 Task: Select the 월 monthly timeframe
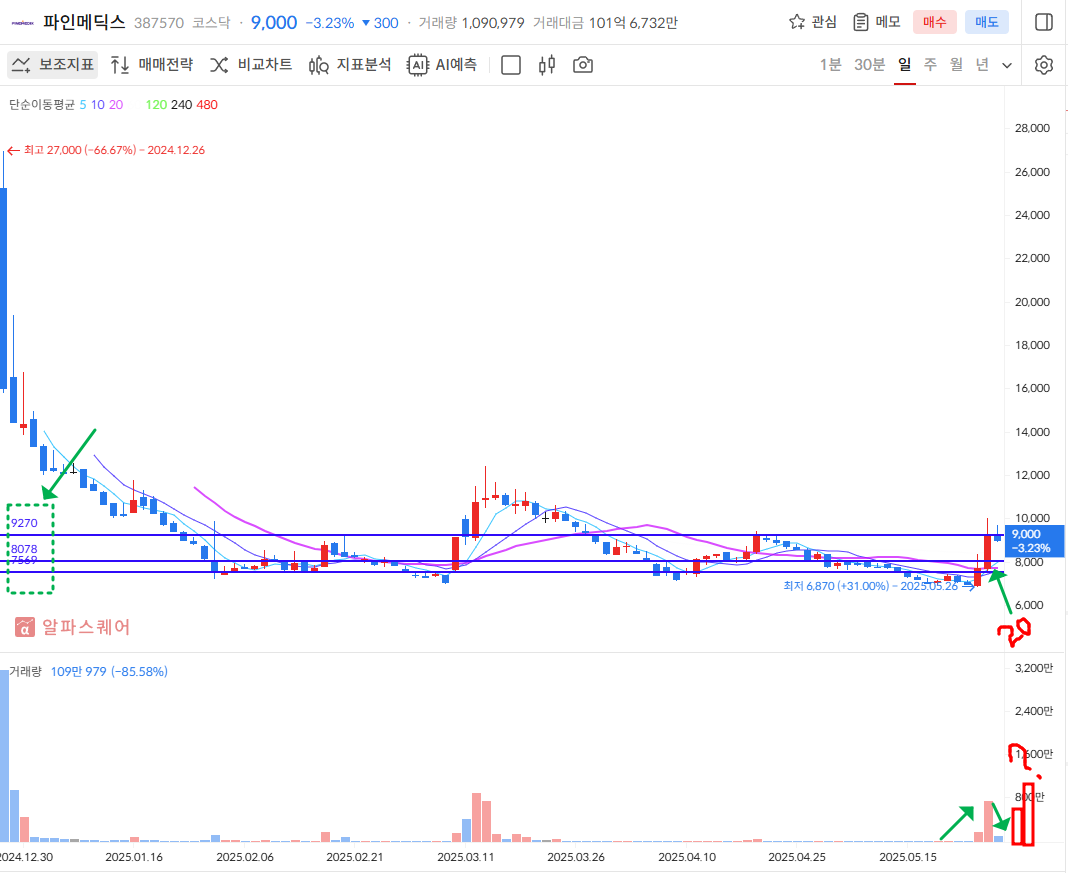pyautogui.click(x=956, y=65)
